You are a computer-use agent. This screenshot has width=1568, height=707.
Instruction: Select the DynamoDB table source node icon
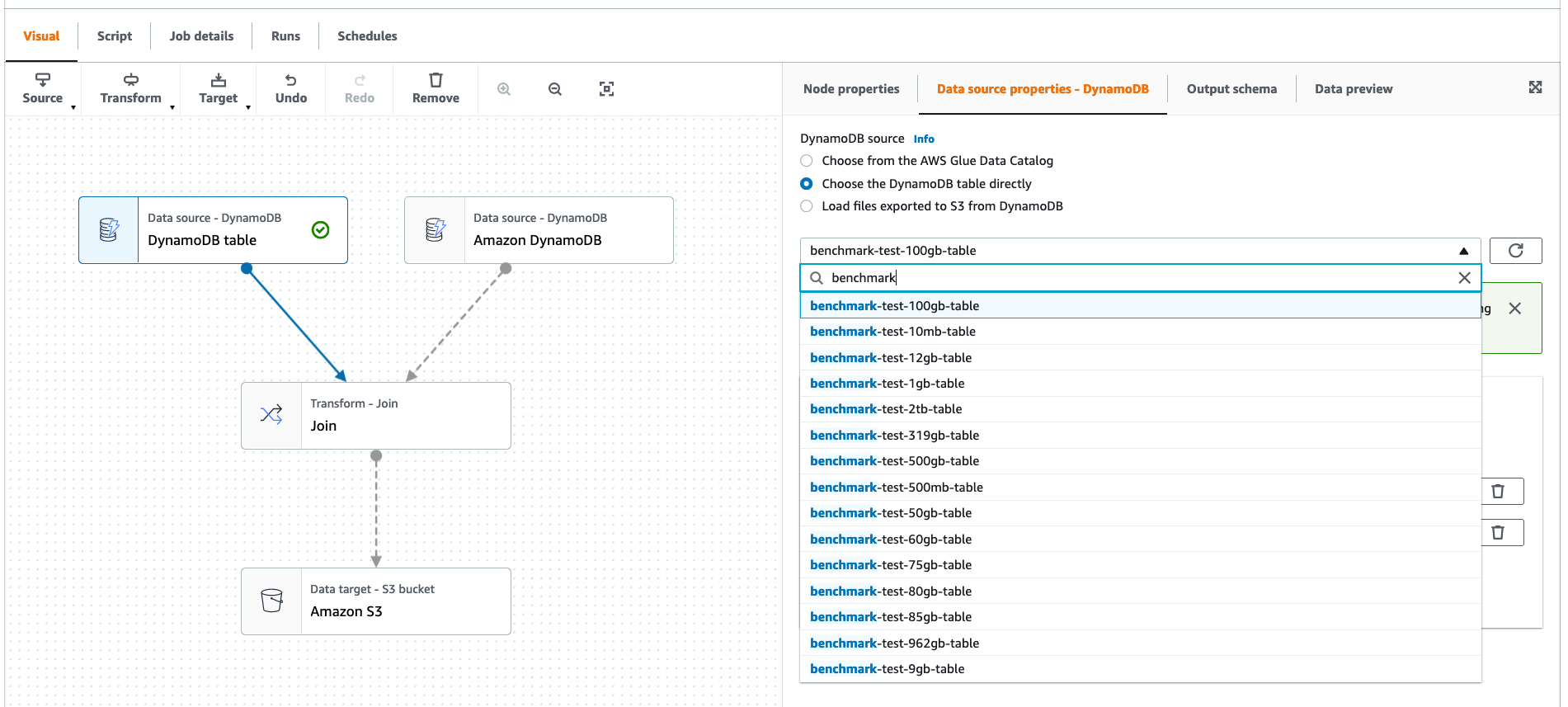109,230
